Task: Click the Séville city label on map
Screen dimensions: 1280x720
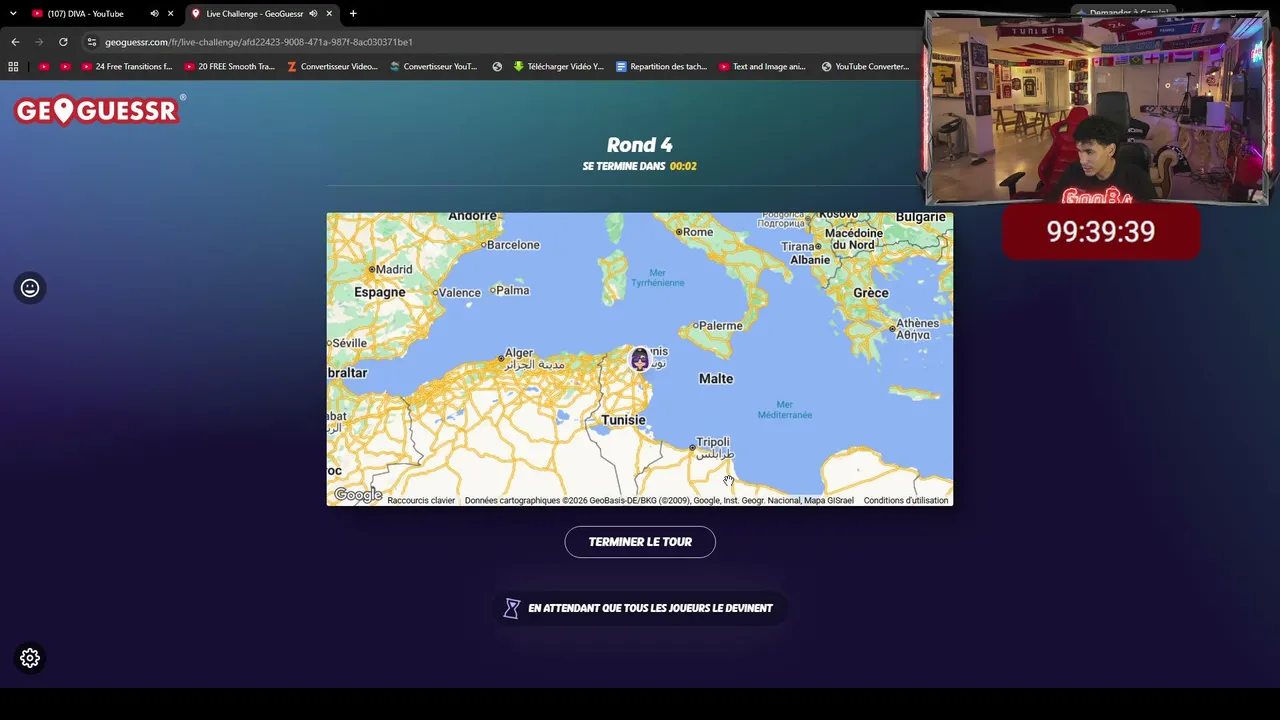Action: point(349,343)
